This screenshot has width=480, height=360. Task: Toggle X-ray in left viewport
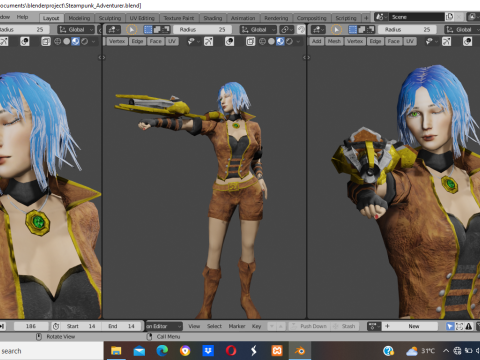click(x=46, y=41)
